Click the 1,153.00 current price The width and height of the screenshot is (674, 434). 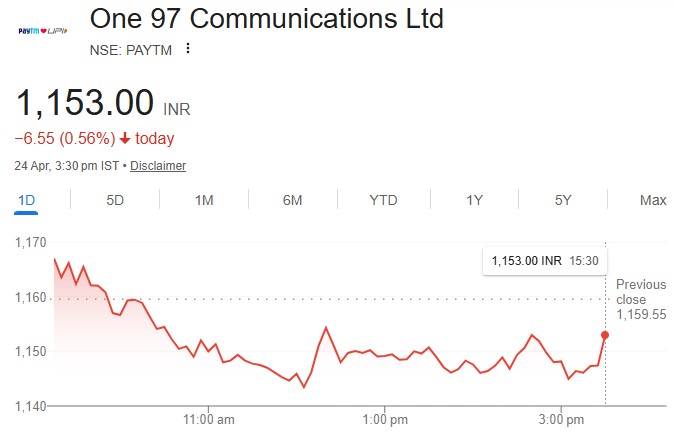click(x=85, y=103)
